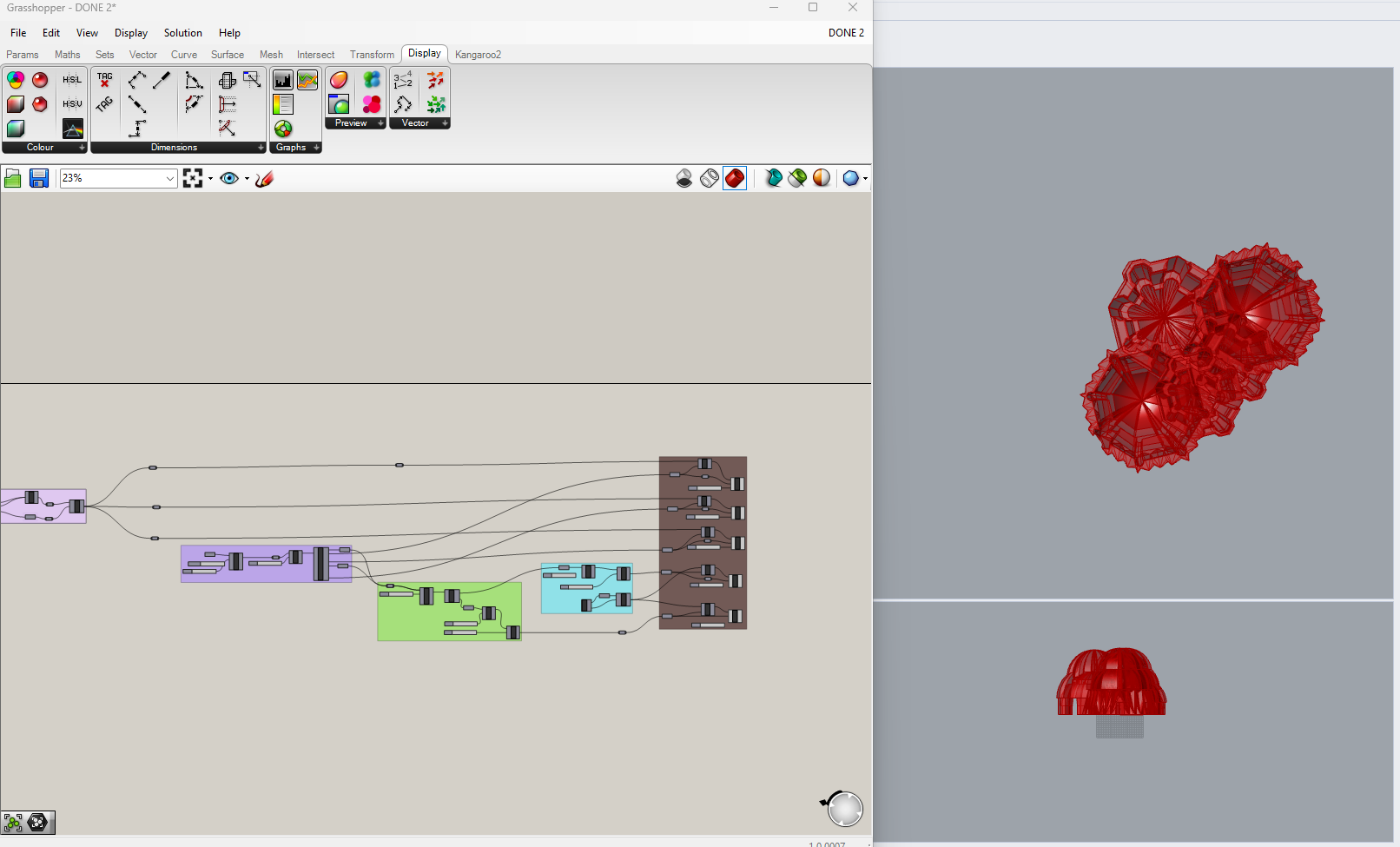Image resolution: width=1400 pixels, height=847 pixels.
Task: Select the Cloud Display icon
Action: [x=372, y=80]
